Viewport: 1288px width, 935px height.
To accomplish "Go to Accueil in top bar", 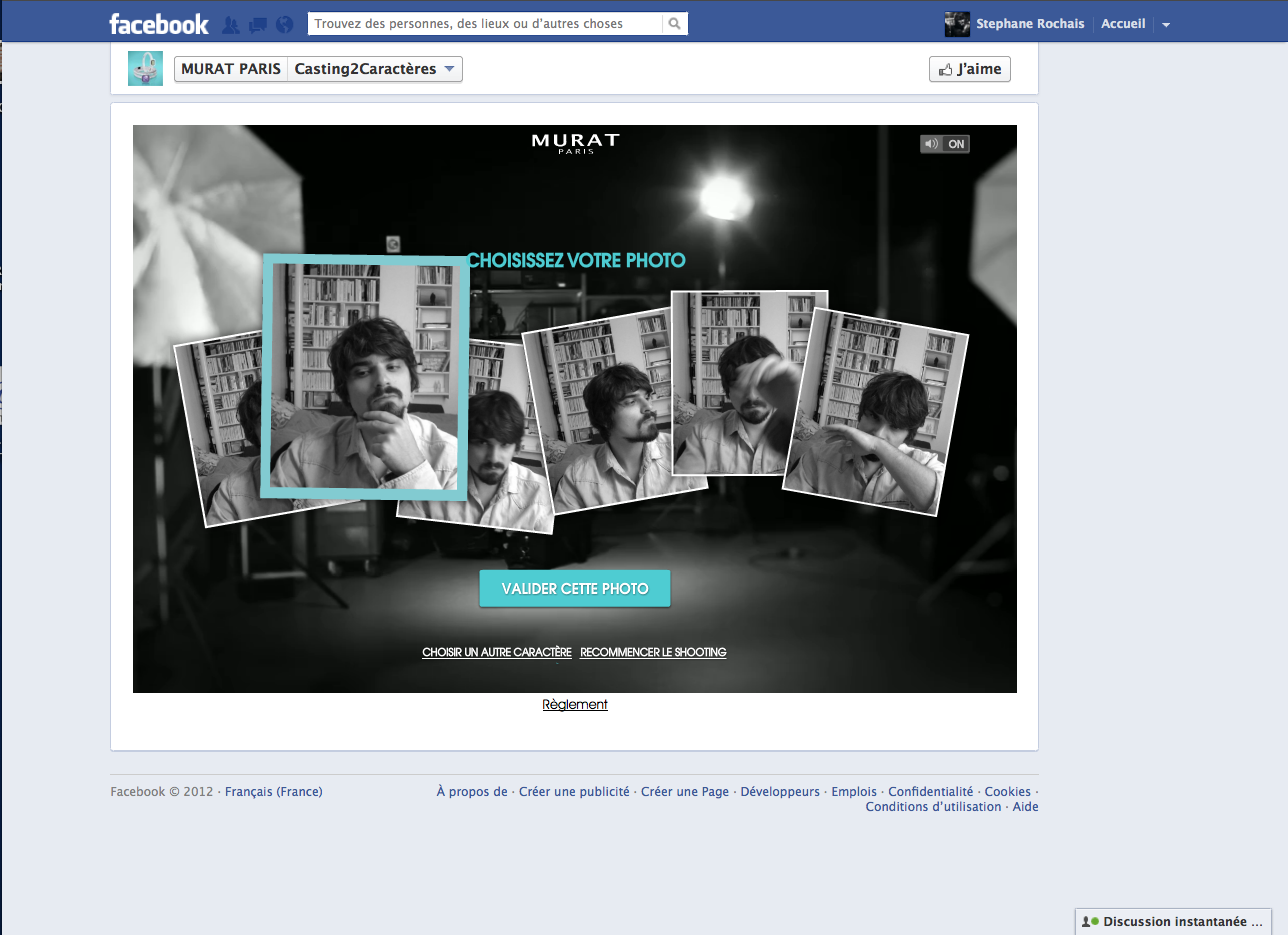I will coord(1123,24).
